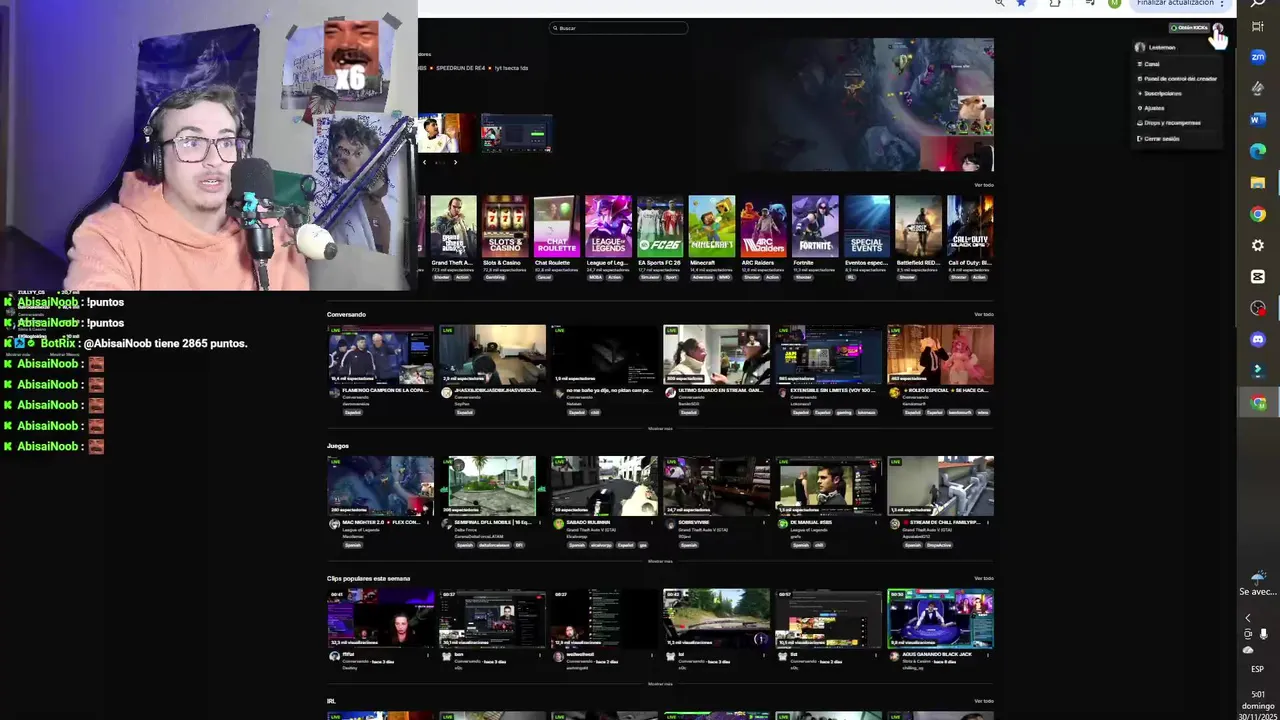Screen dimensions: 1280x720
Task: Go to previous featured stream arrow
Action: 424,162
